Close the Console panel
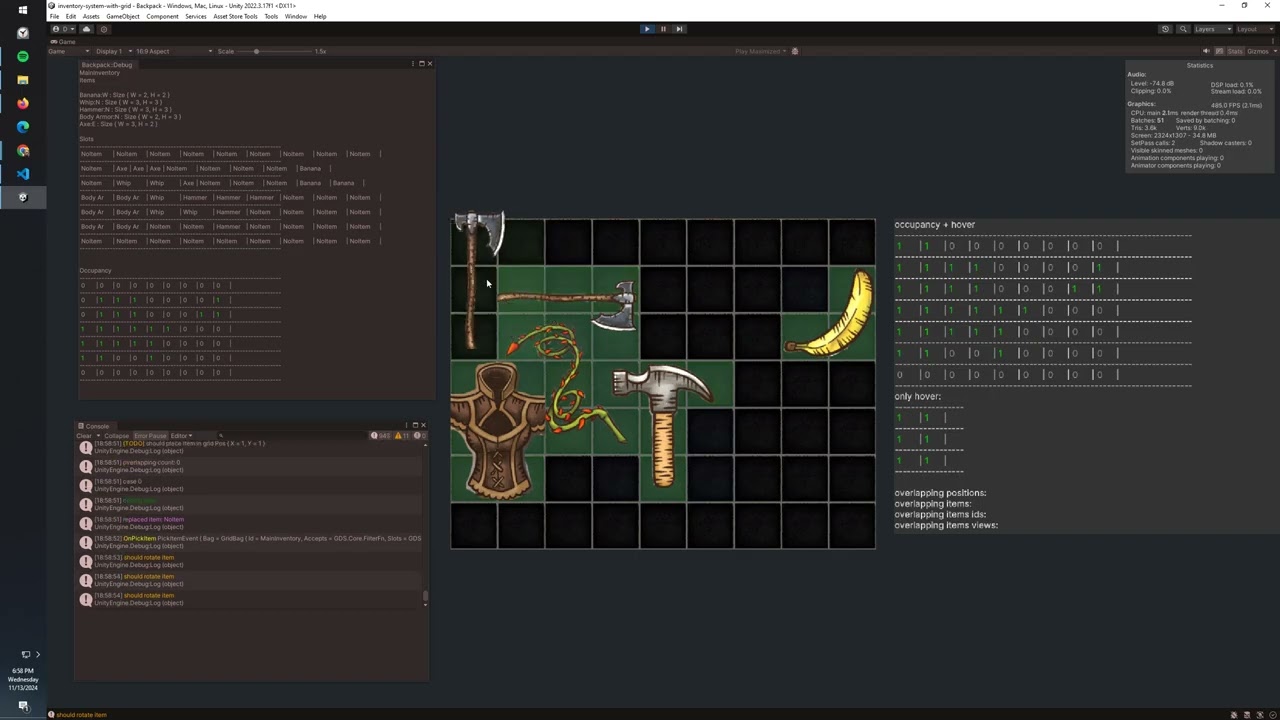 423,425
